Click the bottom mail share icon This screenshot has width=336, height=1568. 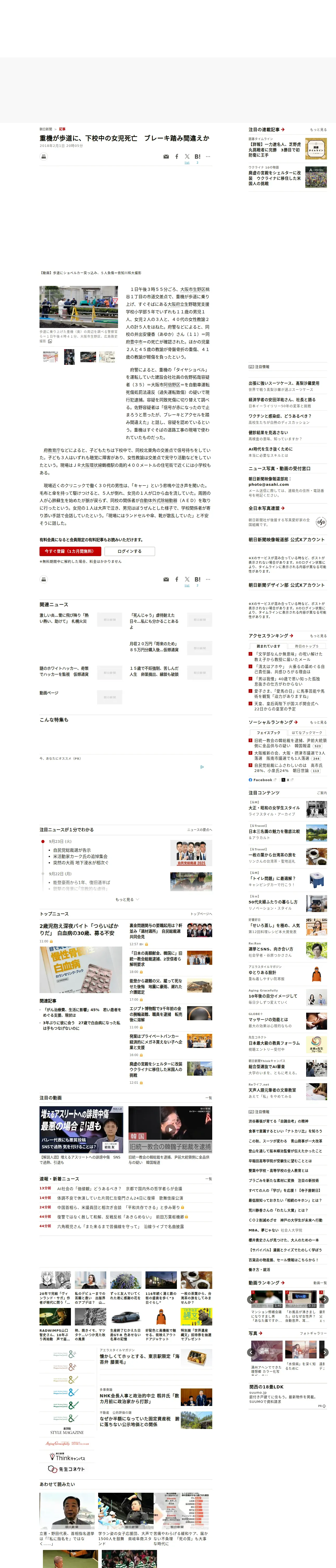click(x=166, y=579)
